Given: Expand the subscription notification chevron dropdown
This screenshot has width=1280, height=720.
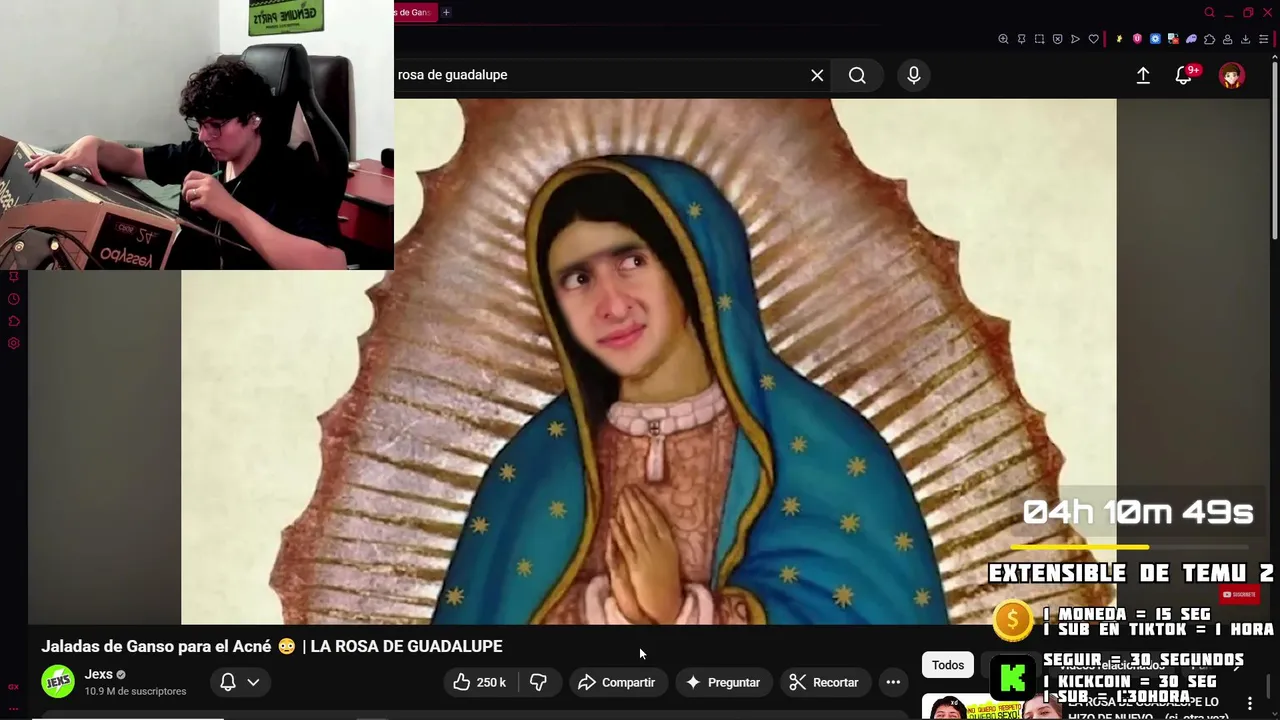Looking at the screenshot, I should (253, 682).
